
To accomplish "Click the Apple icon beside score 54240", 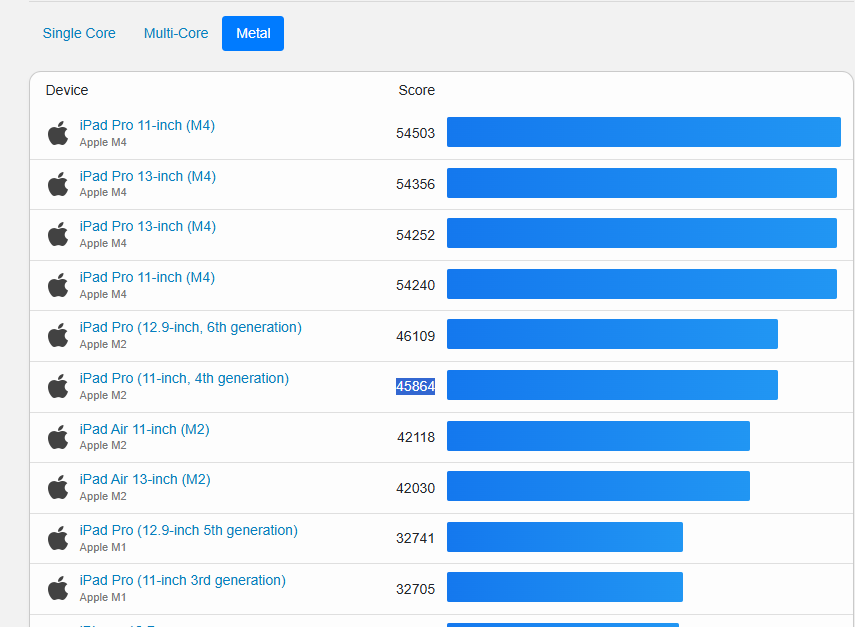I will click(x=58, y=285).
